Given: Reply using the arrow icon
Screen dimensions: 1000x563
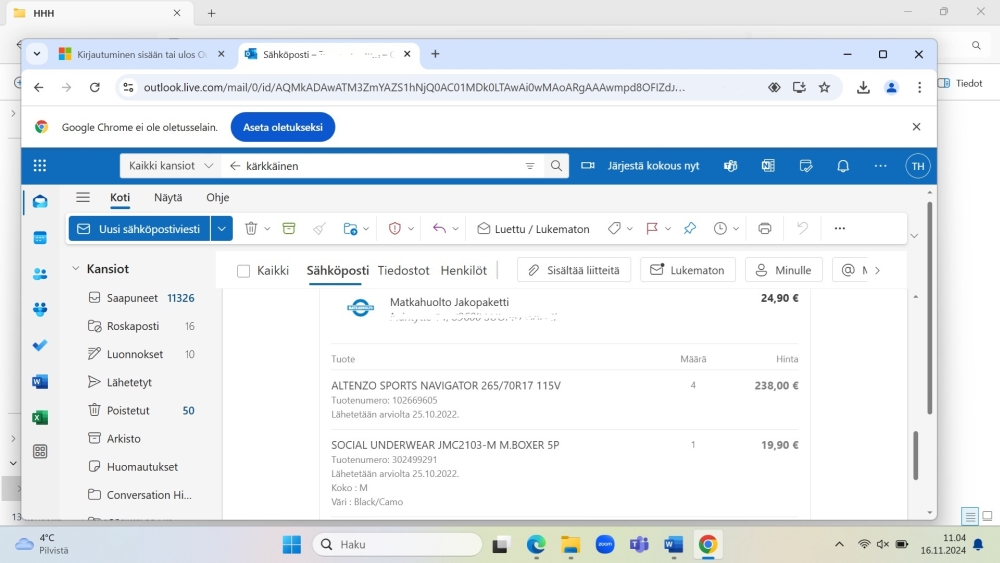Looking at the screenshot, I should click(439, 228).
